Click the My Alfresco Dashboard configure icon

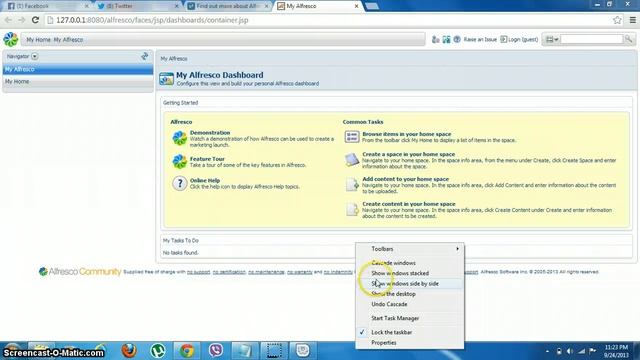[166, 78]
